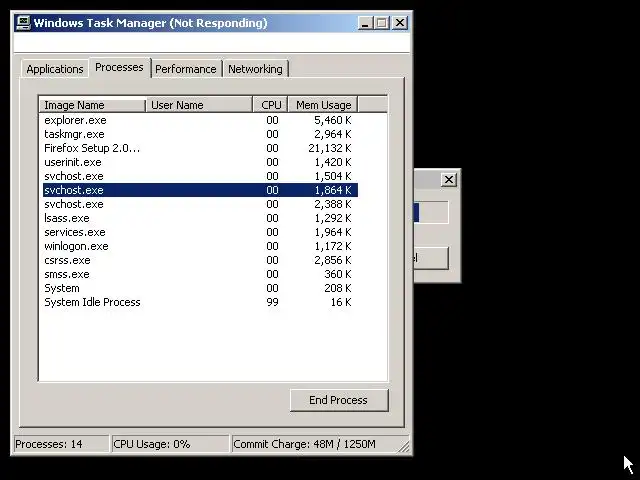This screenshot has width=640, height=480.
Task: Select the csrss.exe process
Action: pos(200,260)
